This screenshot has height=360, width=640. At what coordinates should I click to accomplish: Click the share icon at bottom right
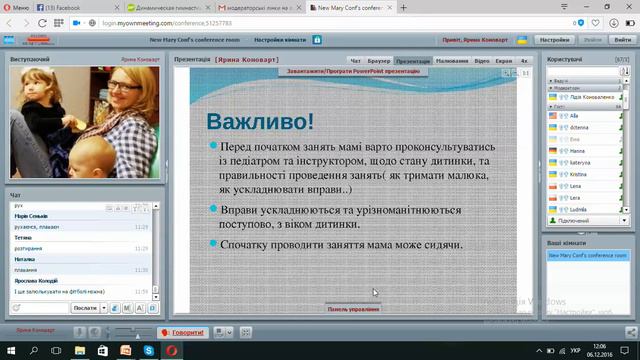[x=631, y=333]
